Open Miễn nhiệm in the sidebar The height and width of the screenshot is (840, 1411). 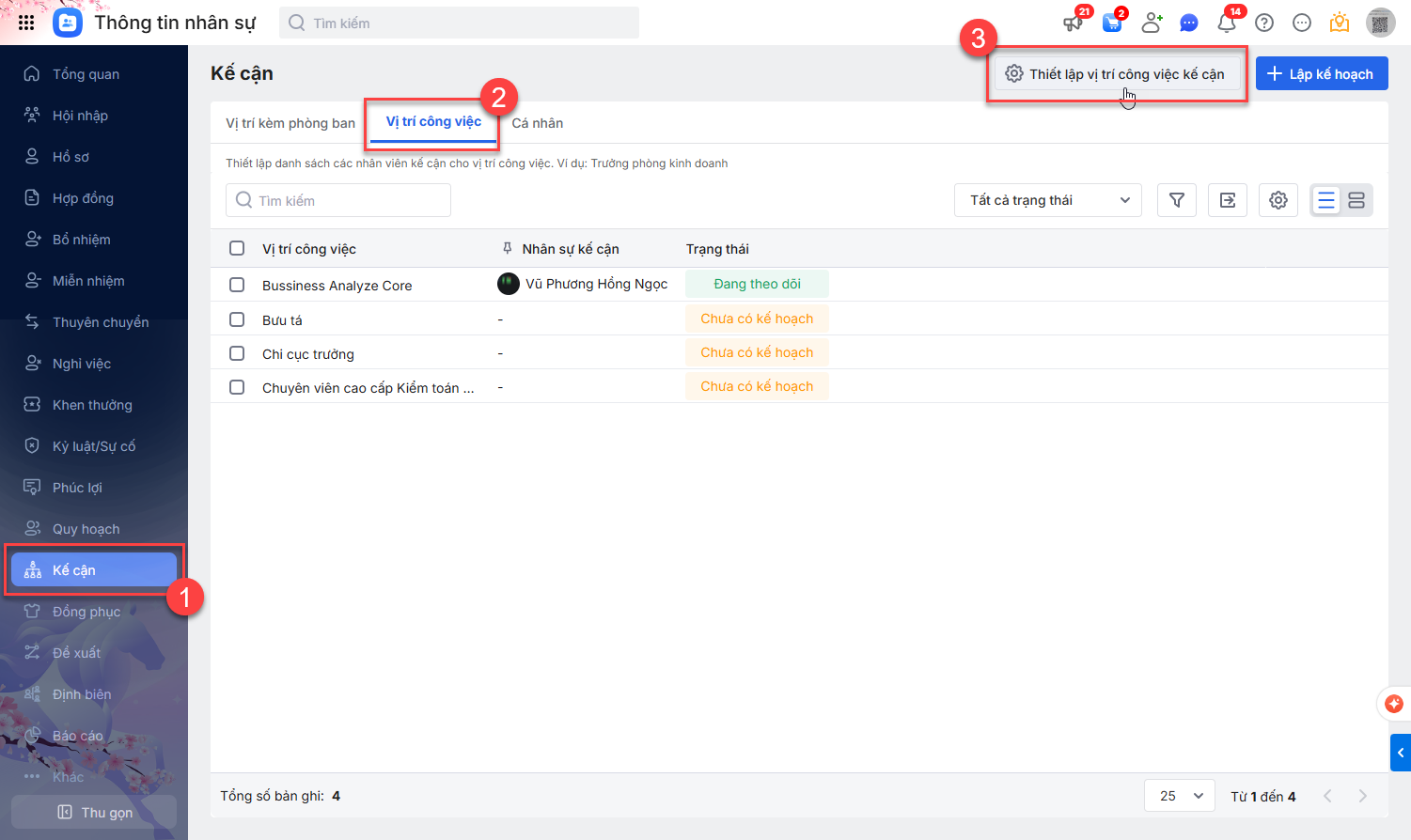point(94,281)
